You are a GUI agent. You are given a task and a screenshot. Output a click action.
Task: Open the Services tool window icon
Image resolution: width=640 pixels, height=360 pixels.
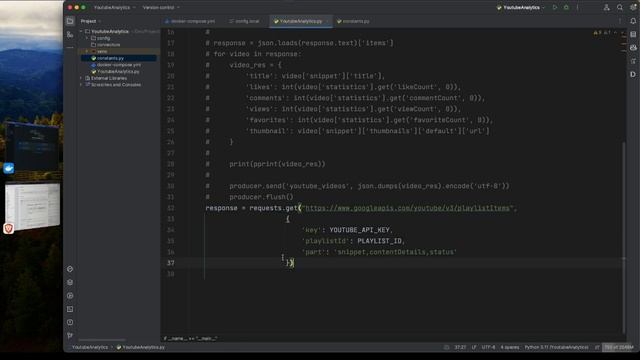pos(70,296)
